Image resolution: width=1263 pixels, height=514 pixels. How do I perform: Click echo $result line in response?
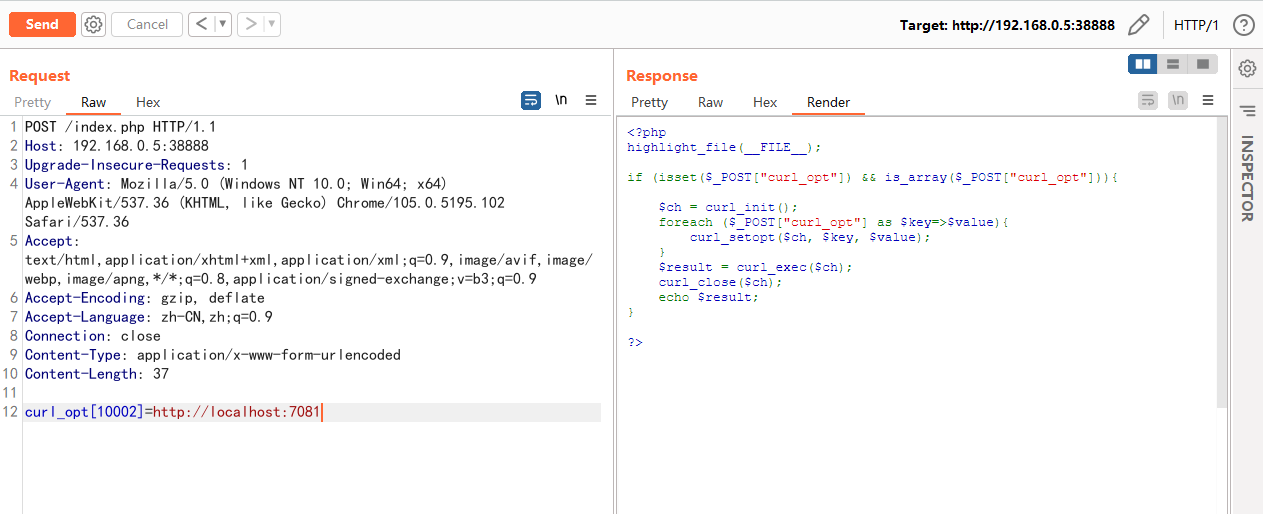pyautogui.click(x=708, y=297)
